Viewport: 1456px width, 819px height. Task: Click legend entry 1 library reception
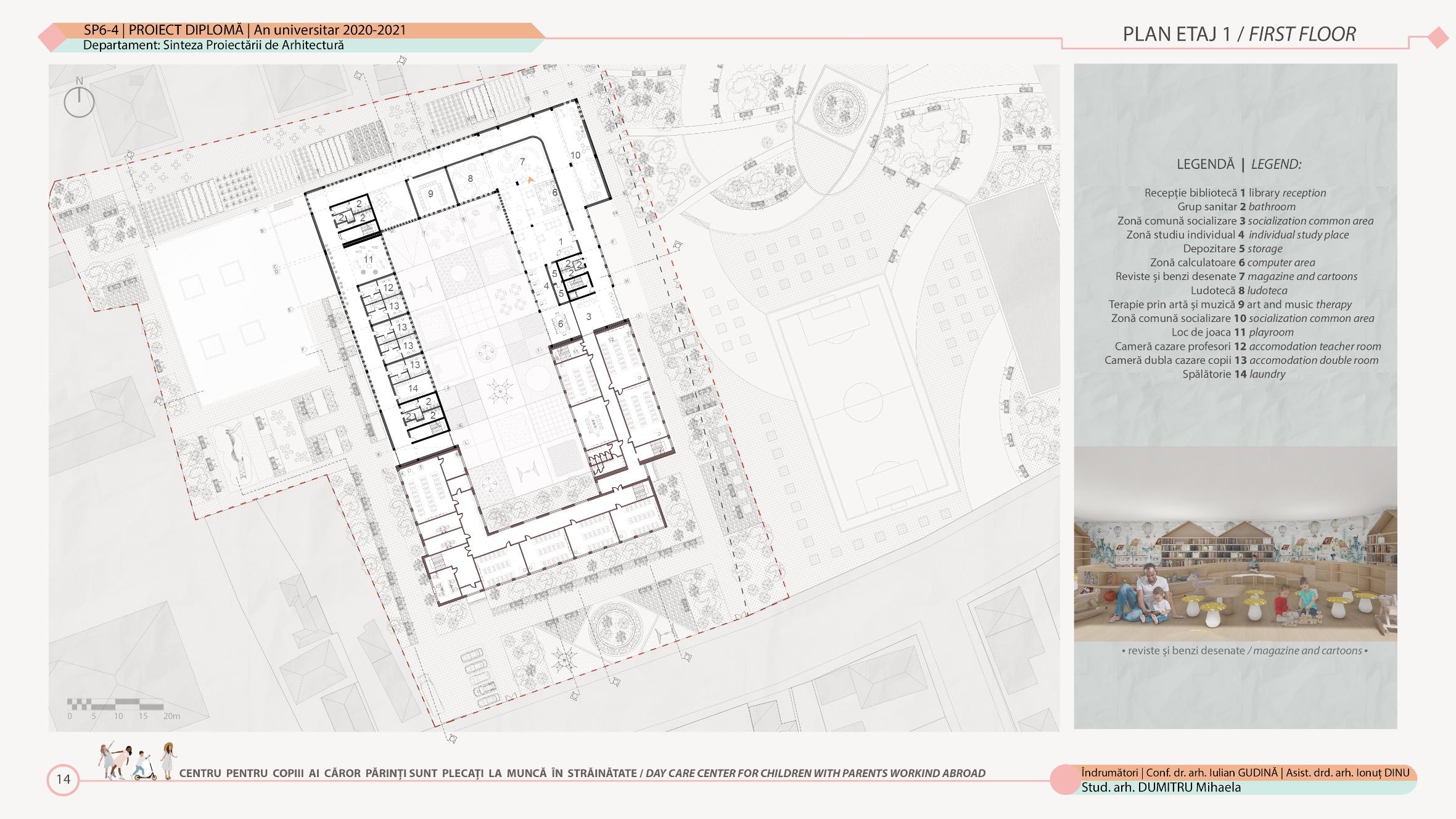coord(1235,193)
